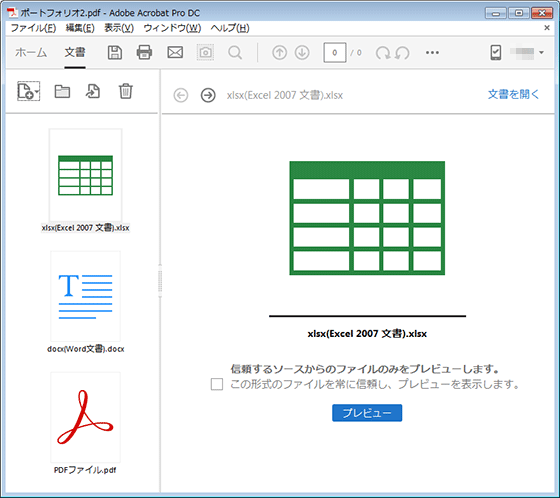Go to next file forward arrow
This screenshot has height=498, width=560.
[x=208, y=95]
